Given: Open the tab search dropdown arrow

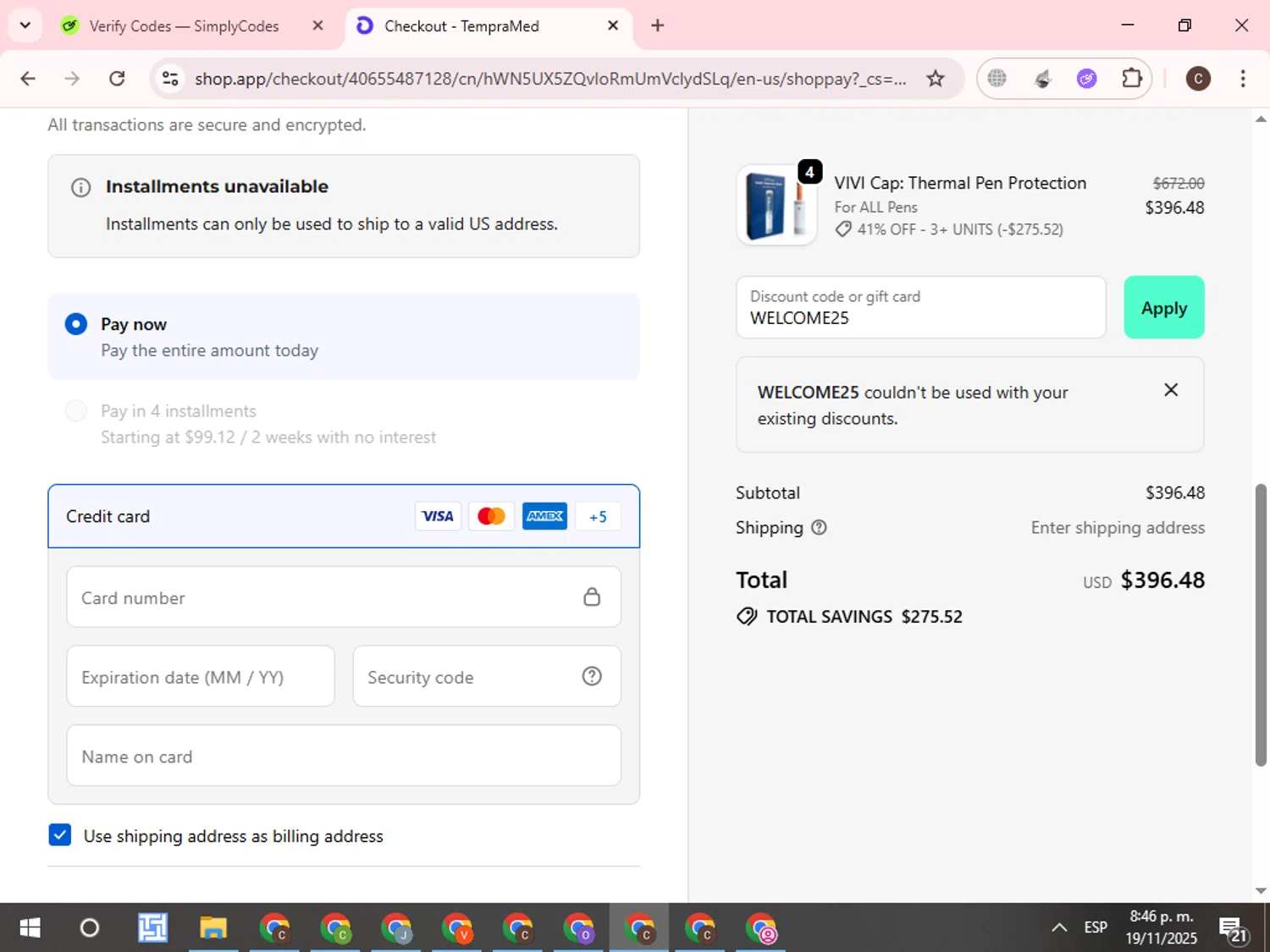Looking at the screenshot, I should coord(25,25).
